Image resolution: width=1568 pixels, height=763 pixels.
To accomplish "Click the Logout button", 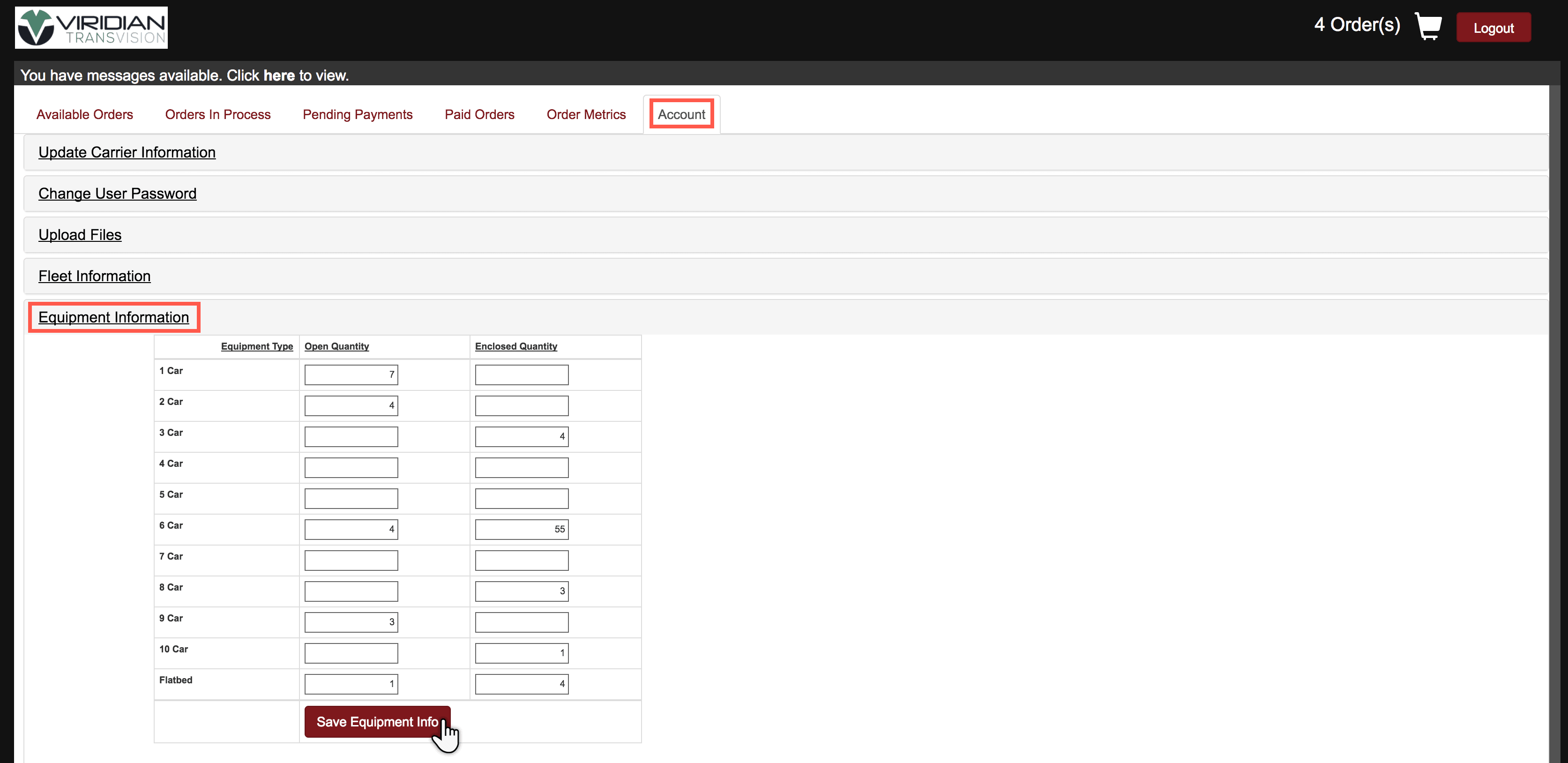I will click(1493, 28).
